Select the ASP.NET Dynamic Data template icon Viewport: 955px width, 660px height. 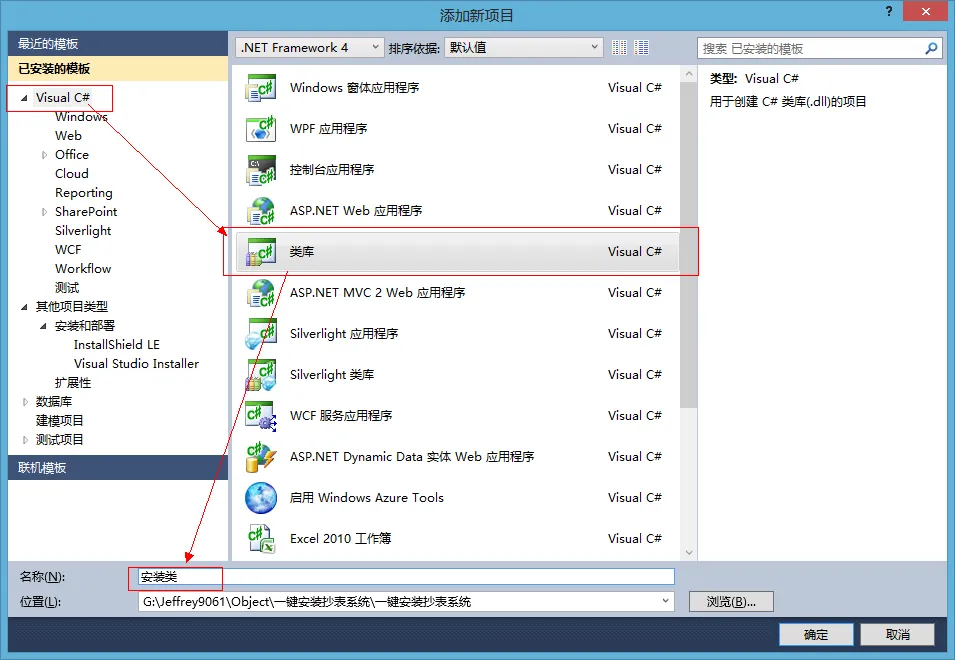pos(261,457)
